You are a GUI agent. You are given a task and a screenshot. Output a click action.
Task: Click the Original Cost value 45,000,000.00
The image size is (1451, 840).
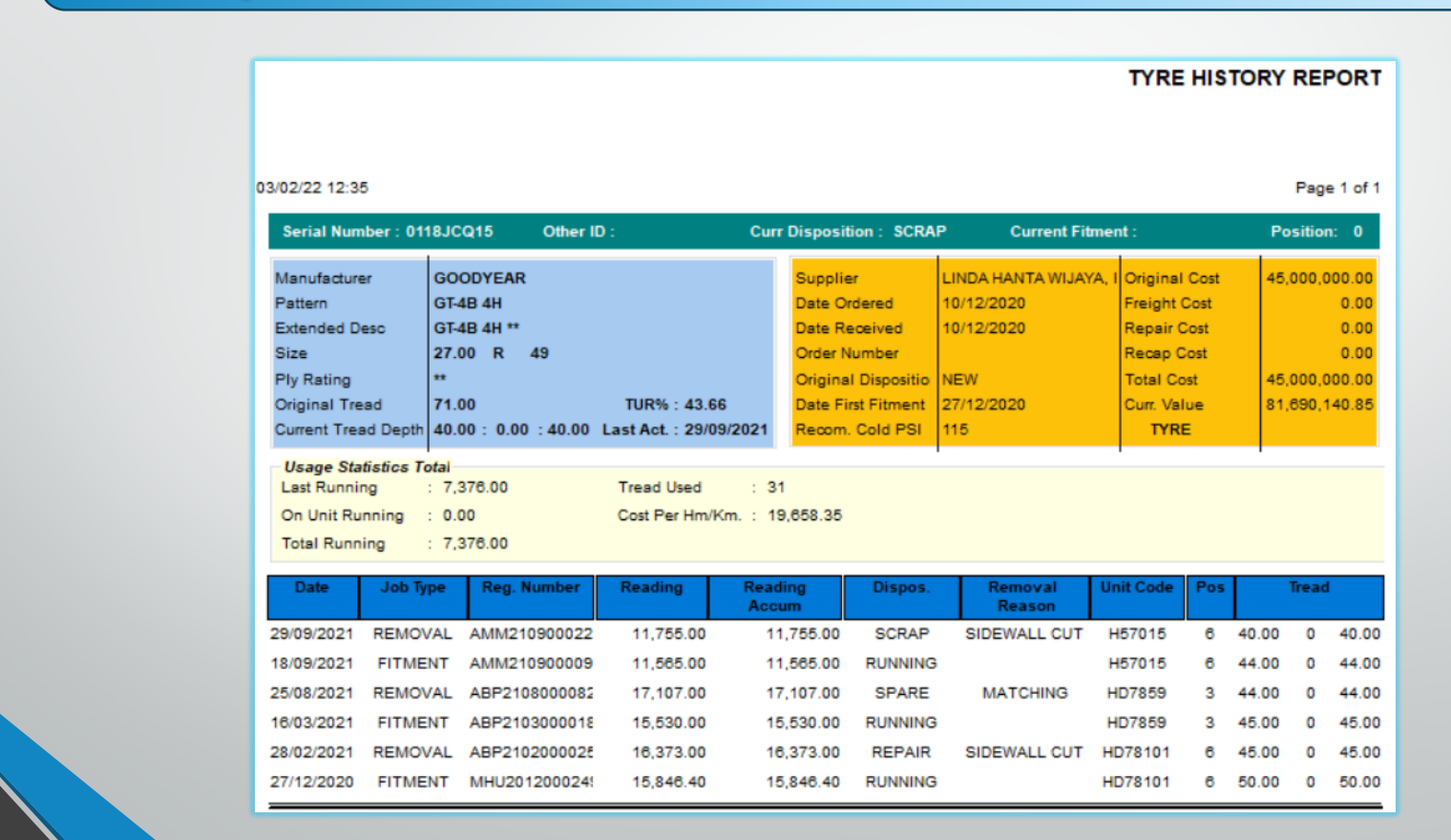(1319, 279)
